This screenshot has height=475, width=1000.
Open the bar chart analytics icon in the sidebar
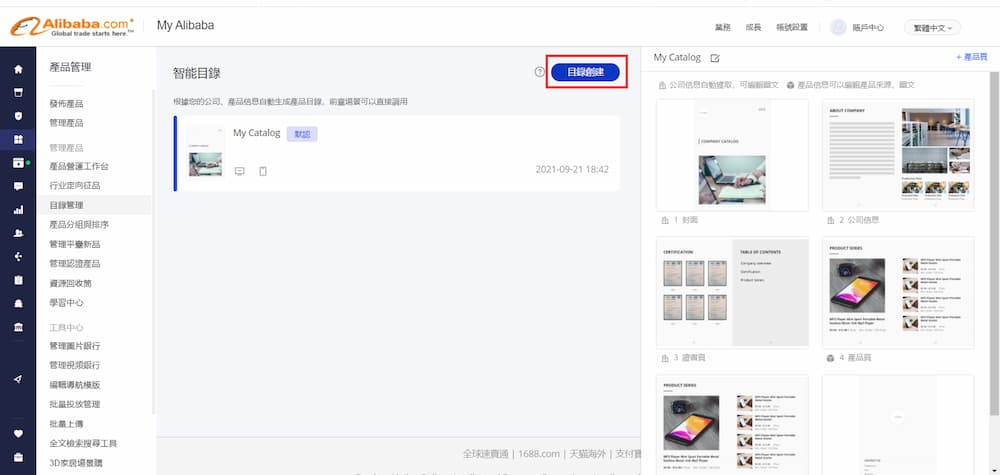[18, 209]
